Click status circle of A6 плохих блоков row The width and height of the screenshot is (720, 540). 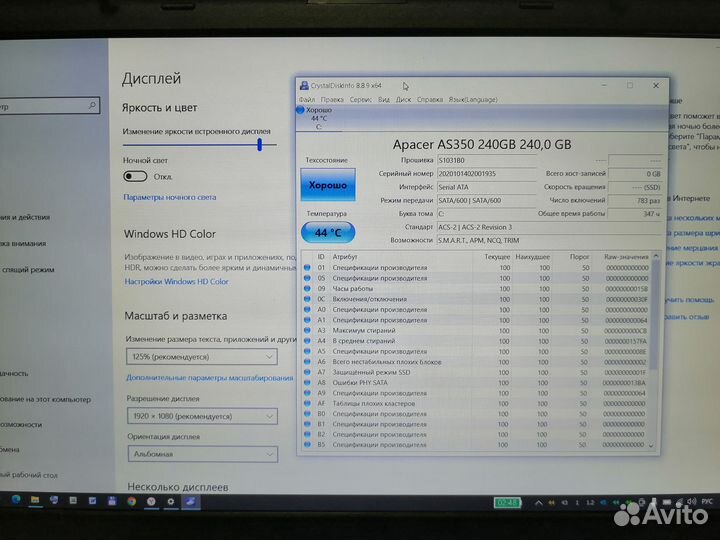coord(307,362)
